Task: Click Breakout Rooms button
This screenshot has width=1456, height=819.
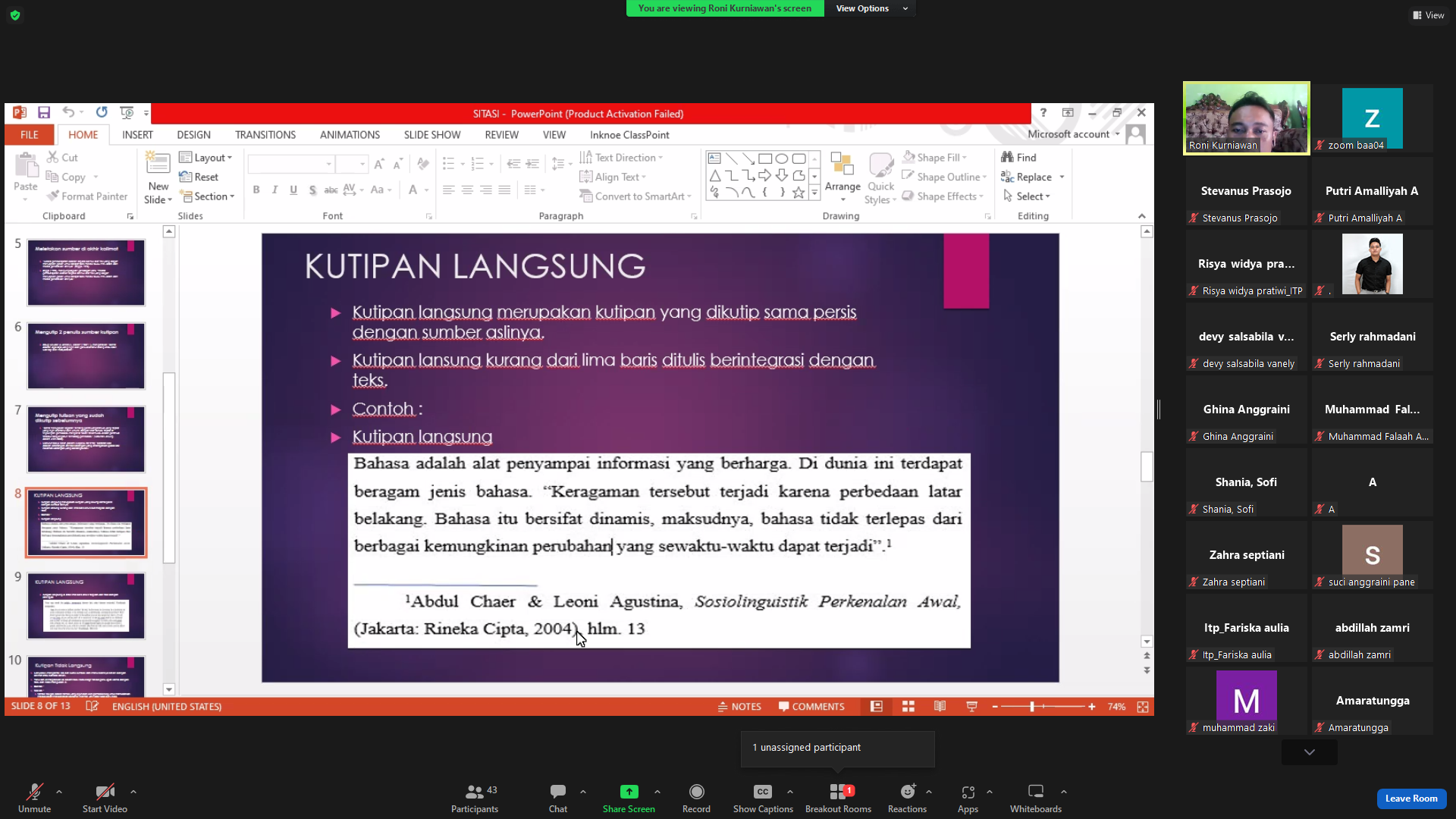Action: 838,799
